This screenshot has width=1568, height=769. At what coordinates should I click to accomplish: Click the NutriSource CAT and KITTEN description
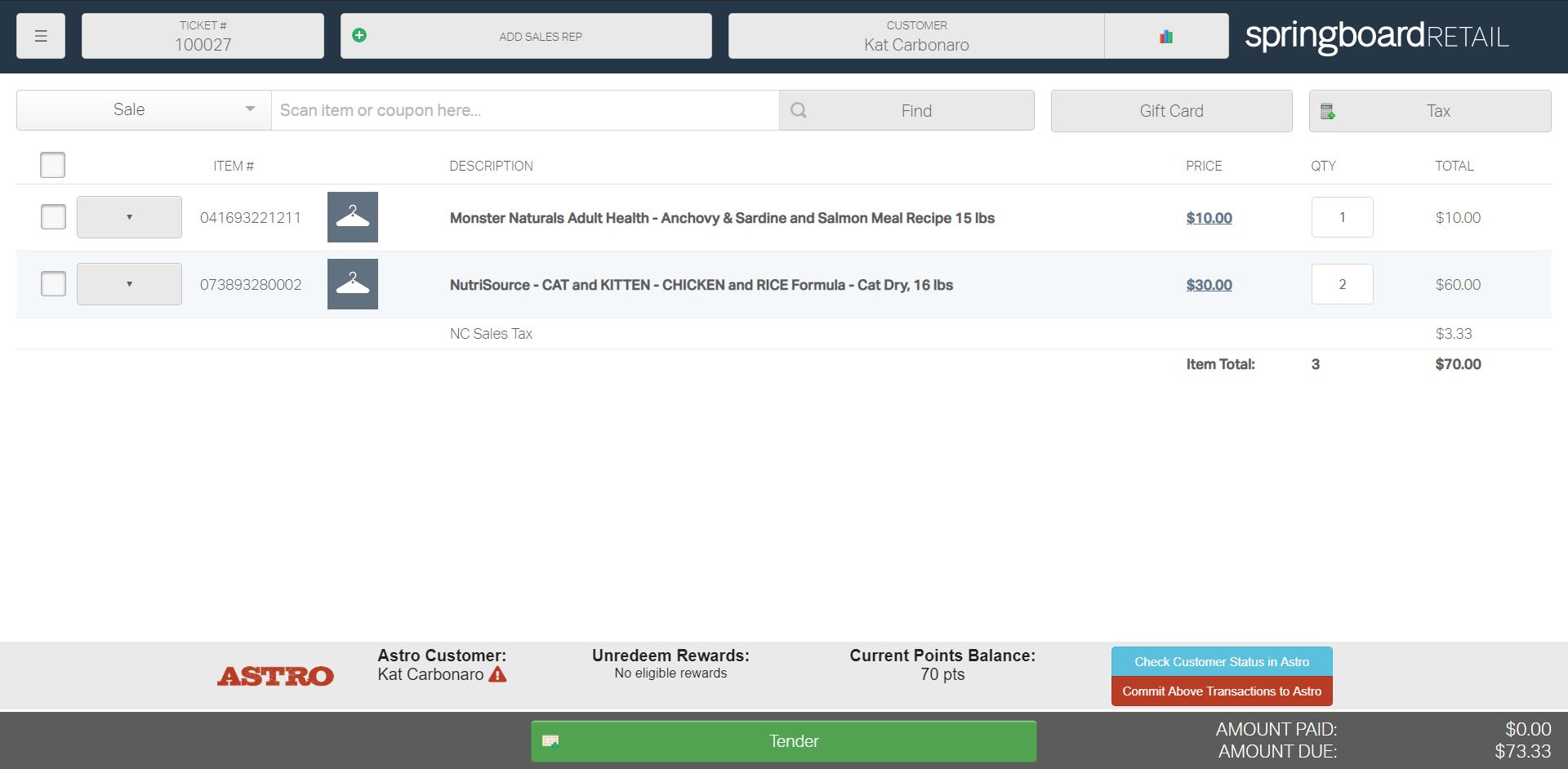(x=702, y=285)
